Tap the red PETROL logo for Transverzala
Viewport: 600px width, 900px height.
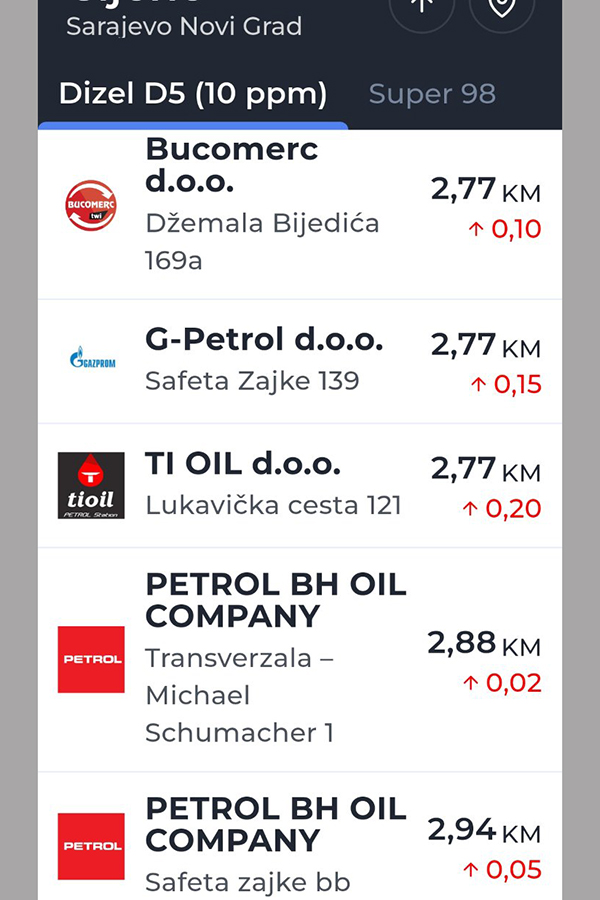(x=91, y=659)
